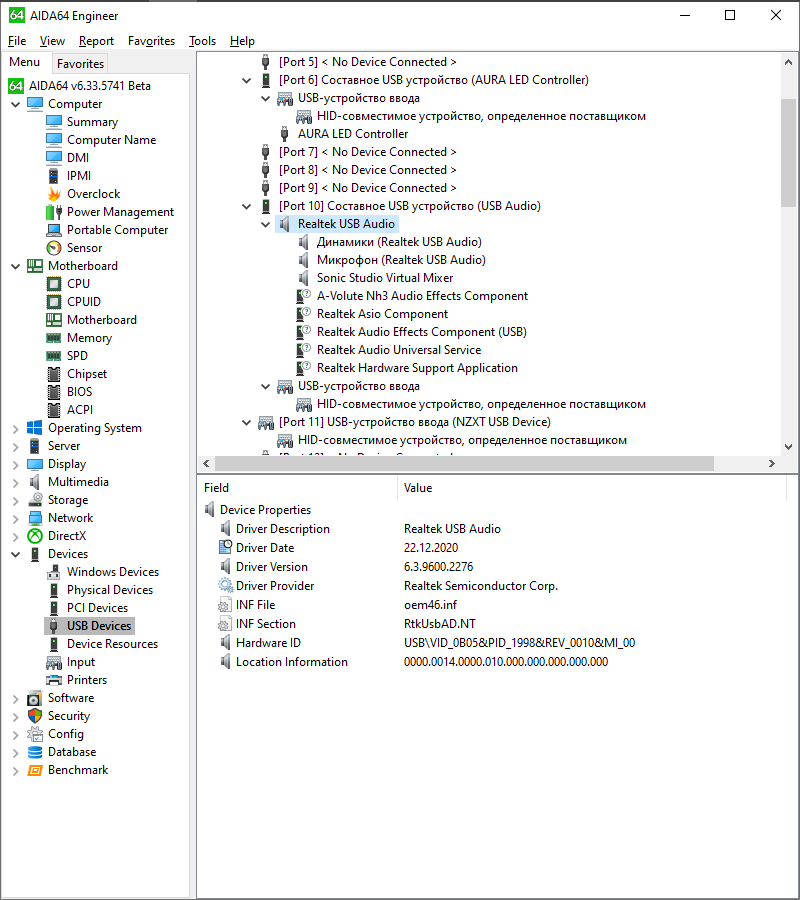Click the Sensor gauge icon
Viewport: 800px width, 900px height.
point(54,248)
